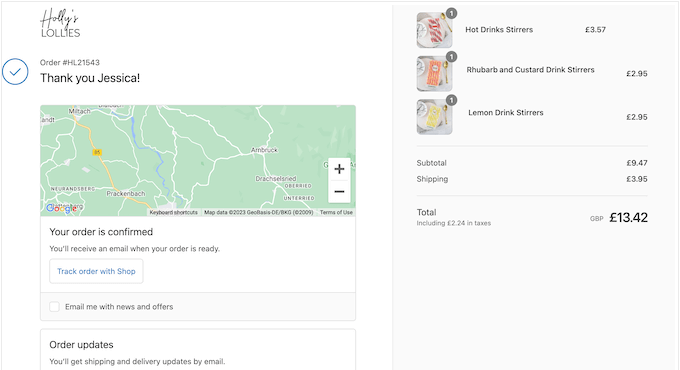
Task: Open Lemon Drink Stirrers product thumbnail
Action: pyautogui.click(x=435, y=117)
